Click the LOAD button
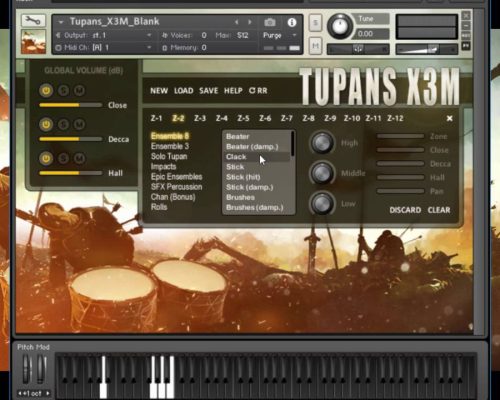The width and height of the screenshot is (500, 400). 184,91
